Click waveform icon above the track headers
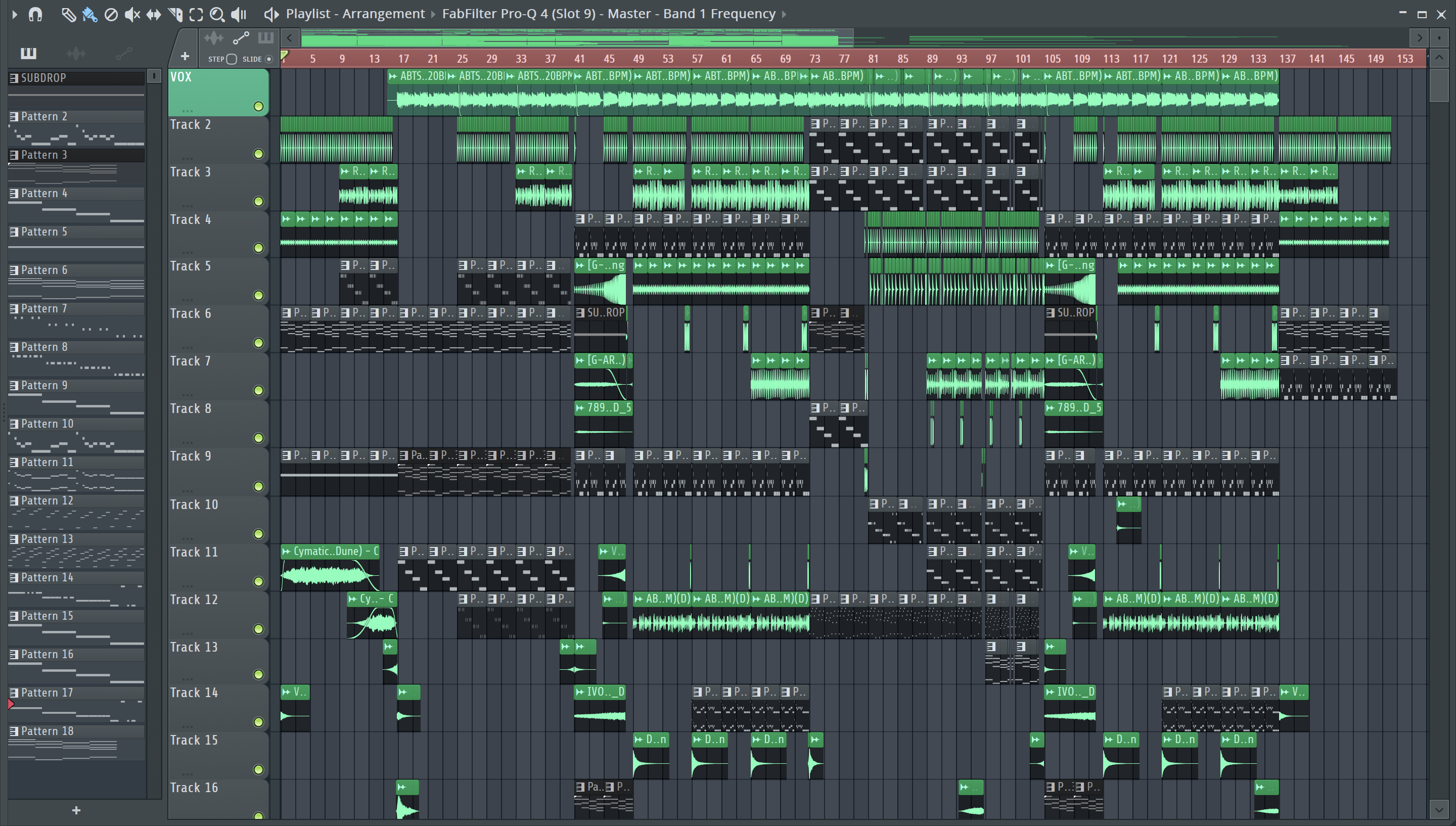 214,38
